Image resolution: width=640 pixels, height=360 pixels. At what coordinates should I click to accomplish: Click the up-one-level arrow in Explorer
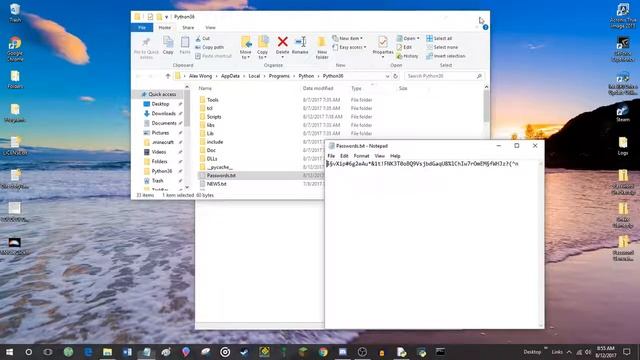pyautogui.click(x=168, y=76)
